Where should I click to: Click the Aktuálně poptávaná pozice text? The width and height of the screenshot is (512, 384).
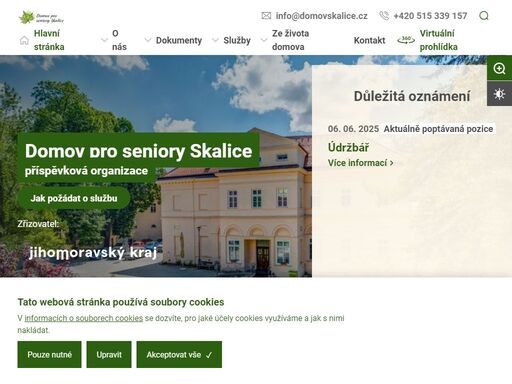click(438, 129)
